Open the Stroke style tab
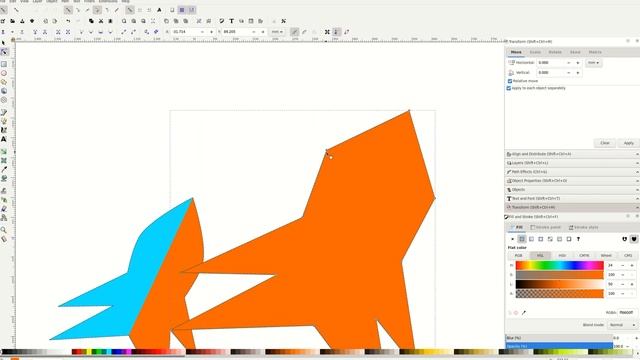Image resolution: width=640 pixels, height=360 pixels. tap(584, 227)
